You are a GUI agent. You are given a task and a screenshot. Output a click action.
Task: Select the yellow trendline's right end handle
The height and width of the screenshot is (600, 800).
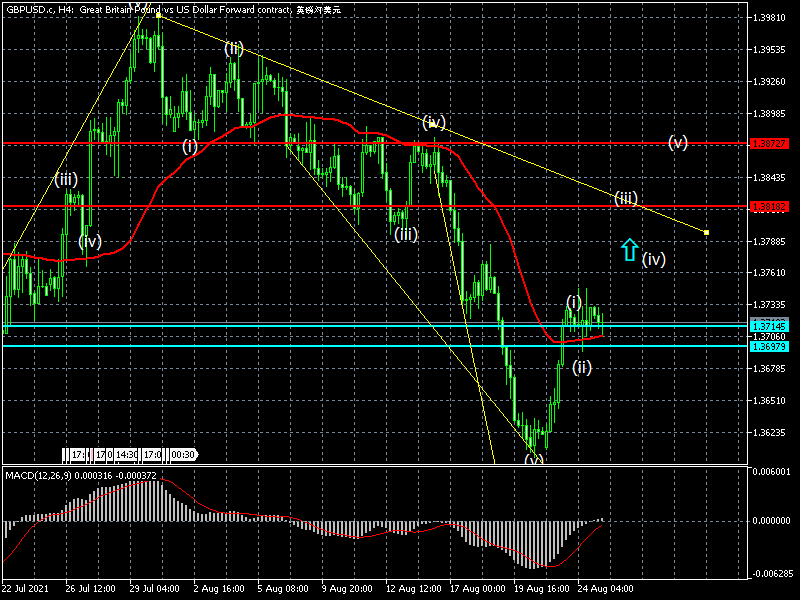click(x=707, y=233)
